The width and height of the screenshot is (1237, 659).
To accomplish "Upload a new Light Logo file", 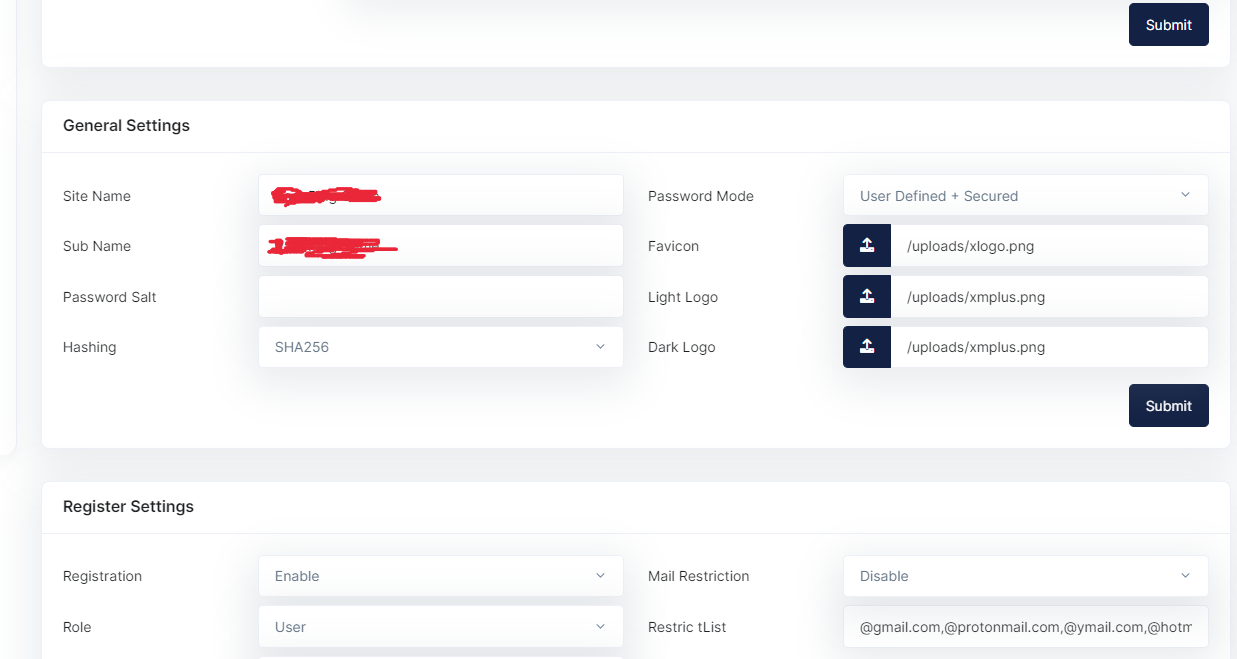I will click(x=866, y=296).
